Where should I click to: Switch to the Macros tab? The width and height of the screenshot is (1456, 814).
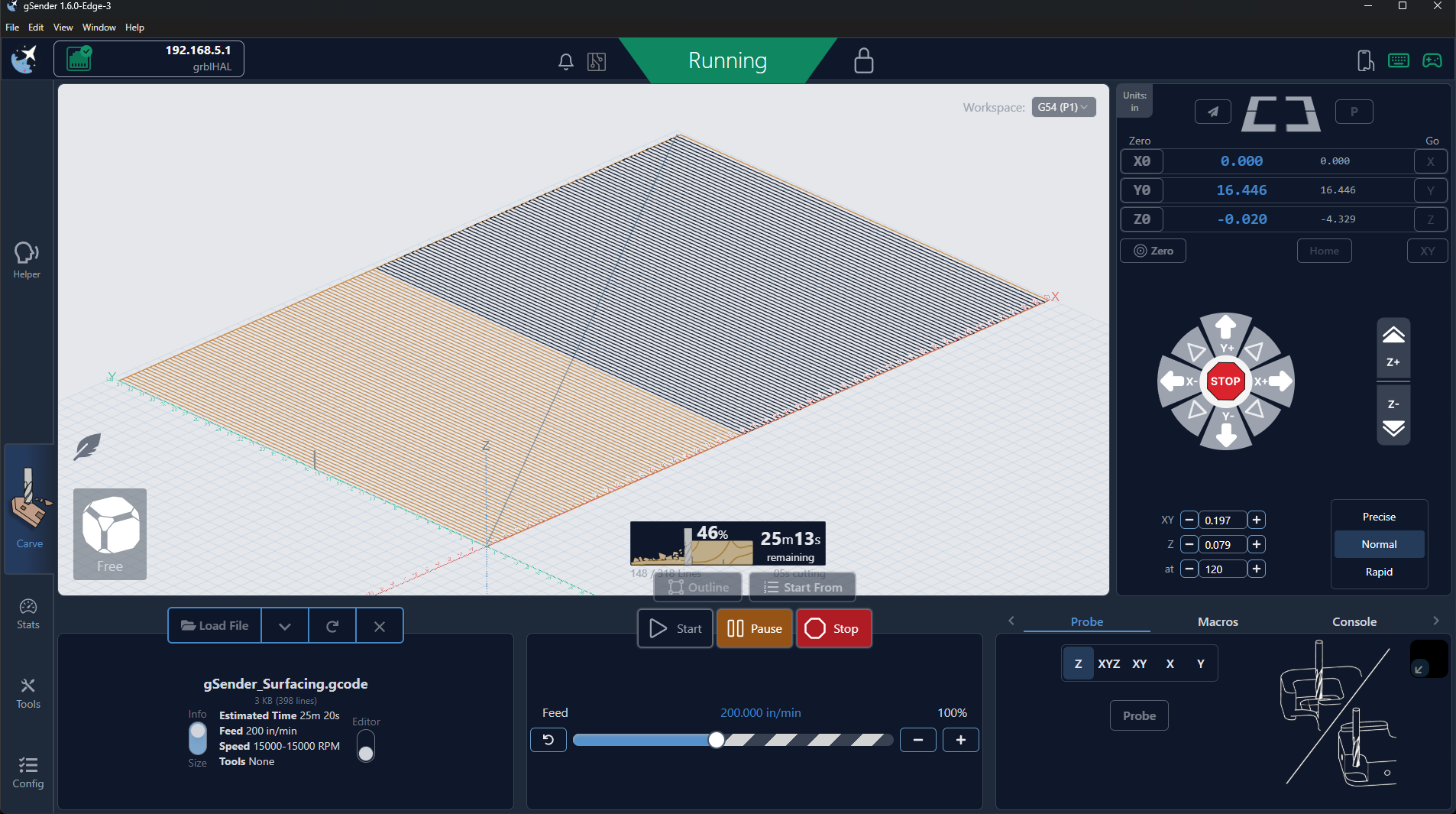pyautogui.click(x=1218, y=621)
